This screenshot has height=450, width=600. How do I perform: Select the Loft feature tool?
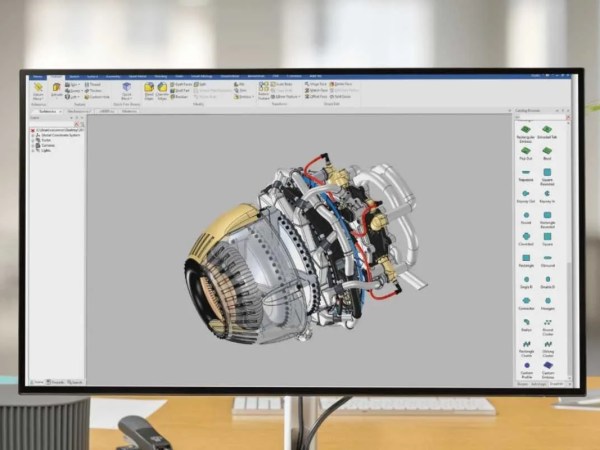point(72,97)
